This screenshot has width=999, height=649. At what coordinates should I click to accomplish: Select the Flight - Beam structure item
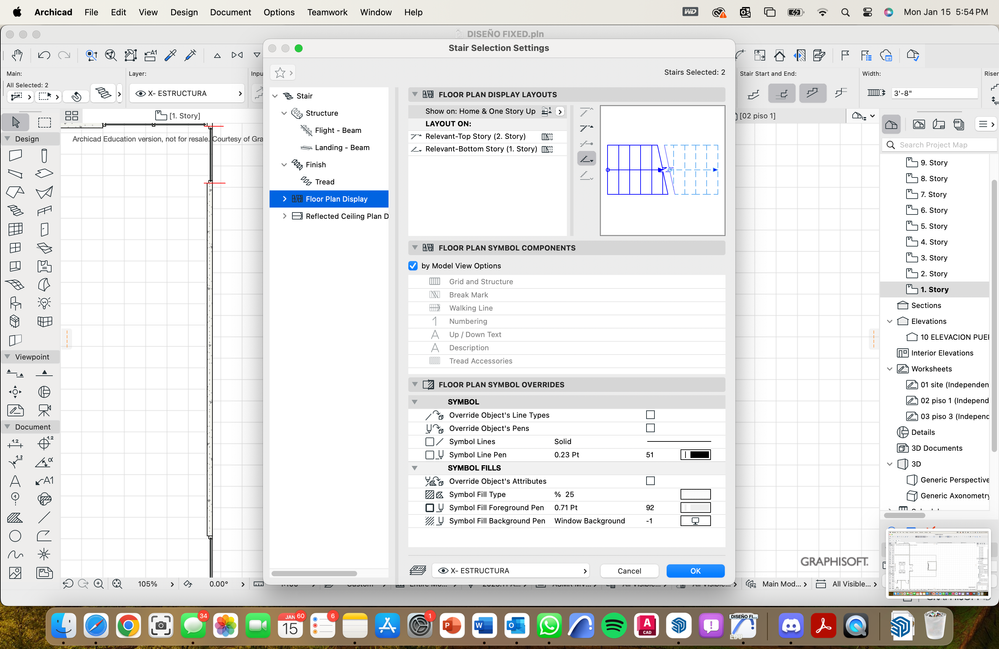[x=337, y=130]
